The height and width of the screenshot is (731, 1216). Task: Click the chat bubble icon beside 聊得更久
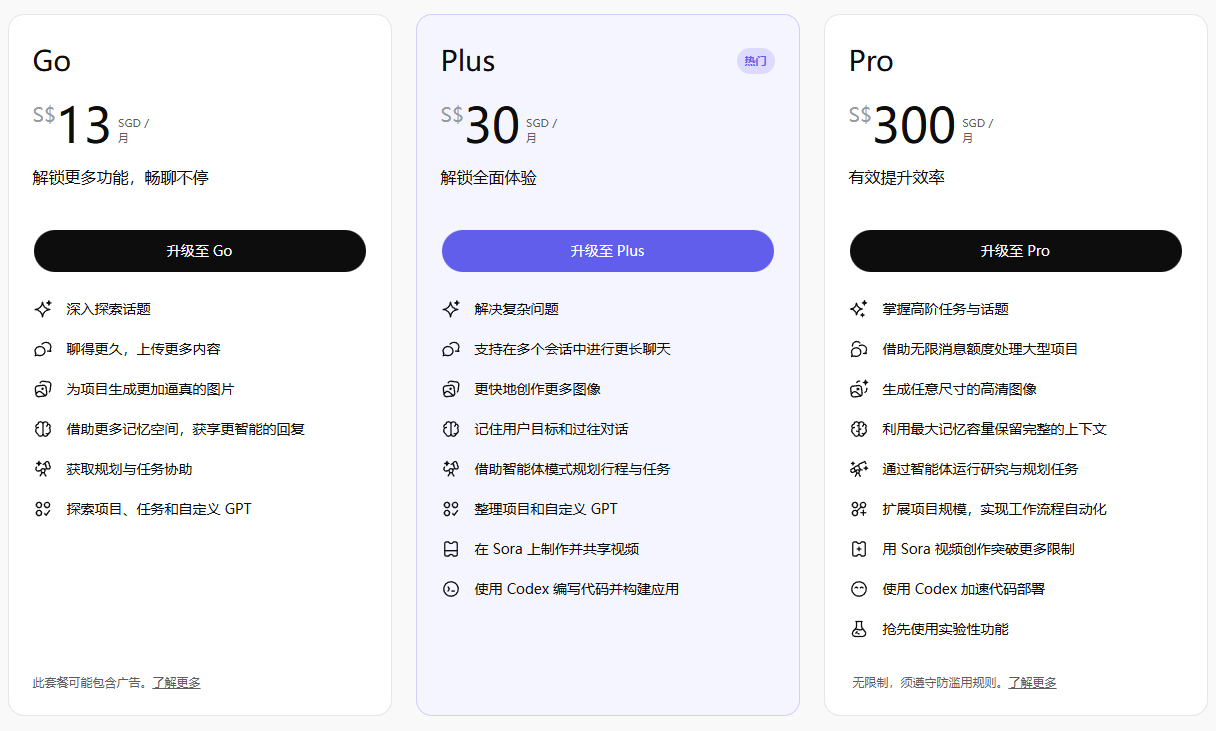click(44, 349)
